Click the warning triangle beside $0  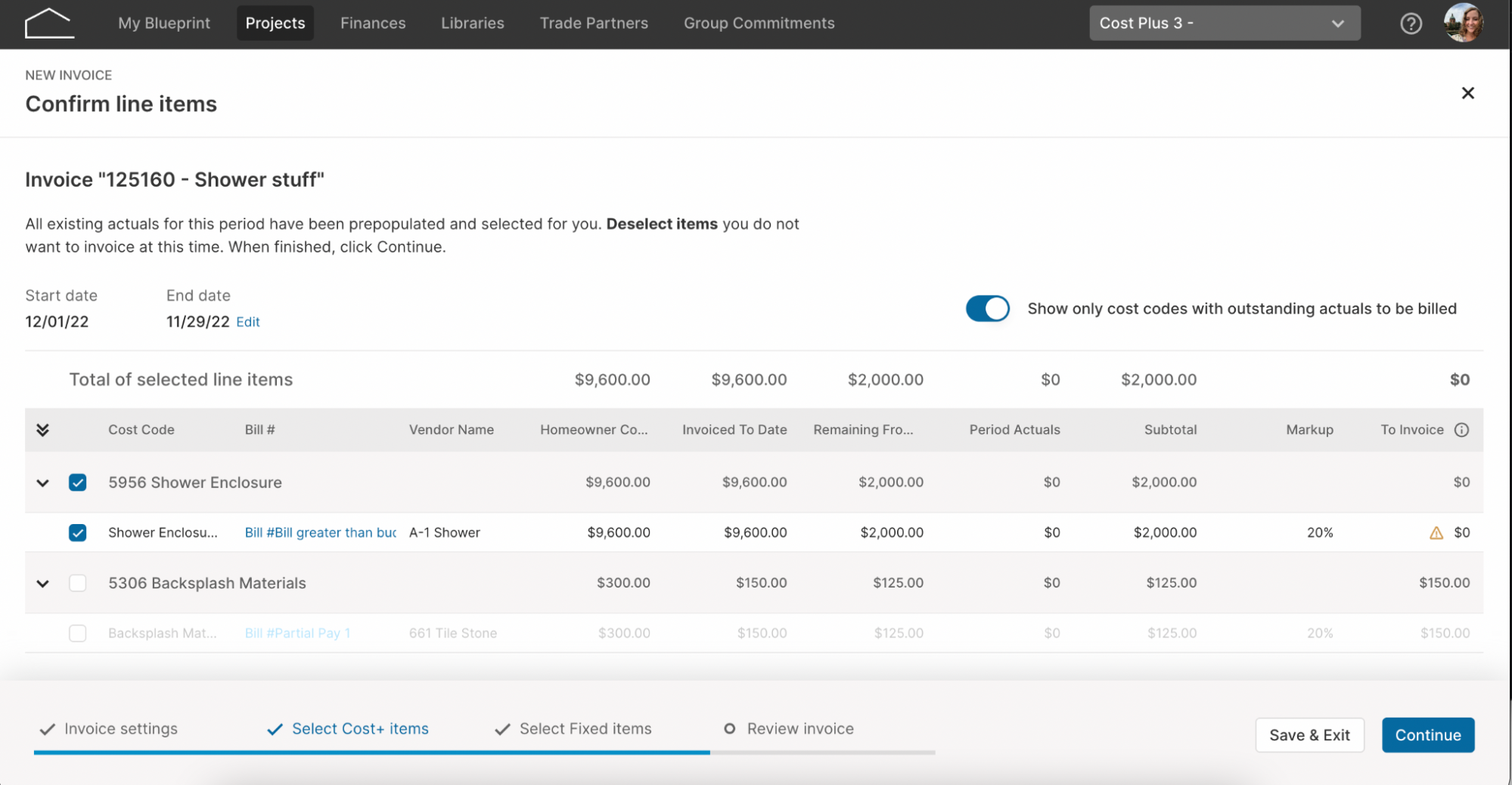1436,533
